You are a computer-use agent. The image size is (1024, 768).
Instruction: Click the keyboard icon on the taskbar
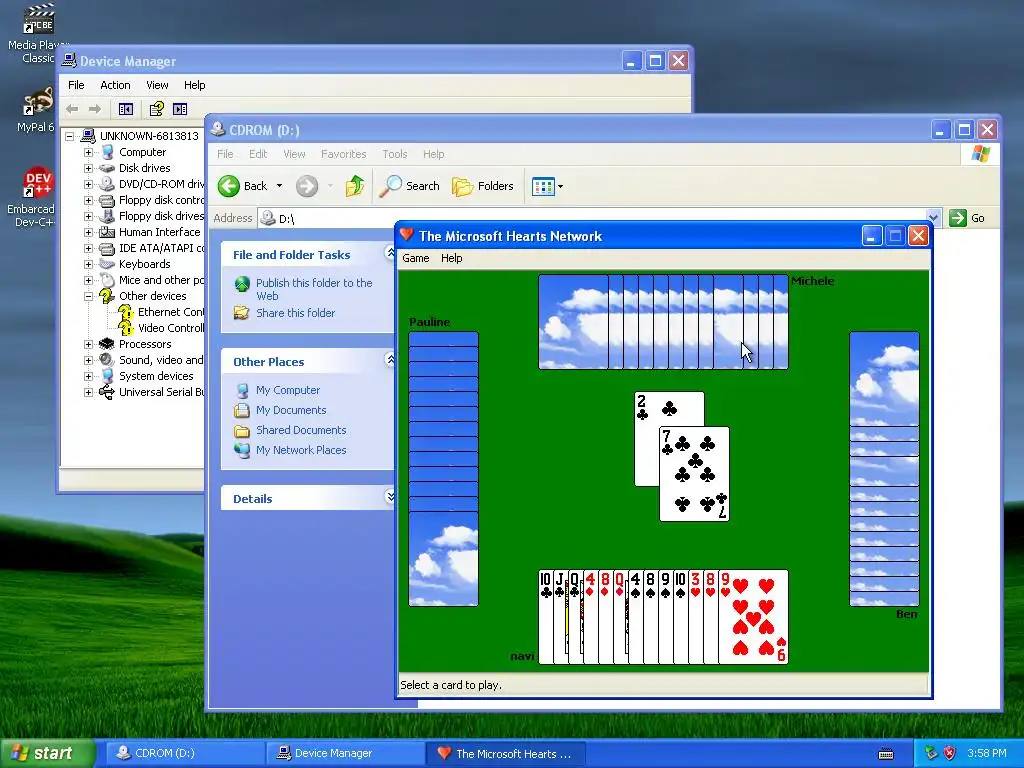coord(886,754)
